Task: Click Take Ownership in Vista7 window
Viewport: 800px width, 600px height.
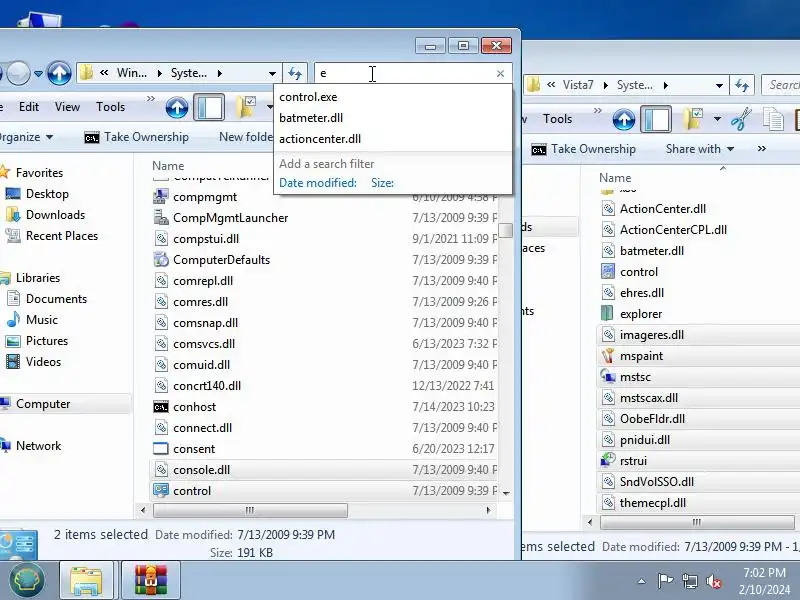Action: [x=584, y=149]
